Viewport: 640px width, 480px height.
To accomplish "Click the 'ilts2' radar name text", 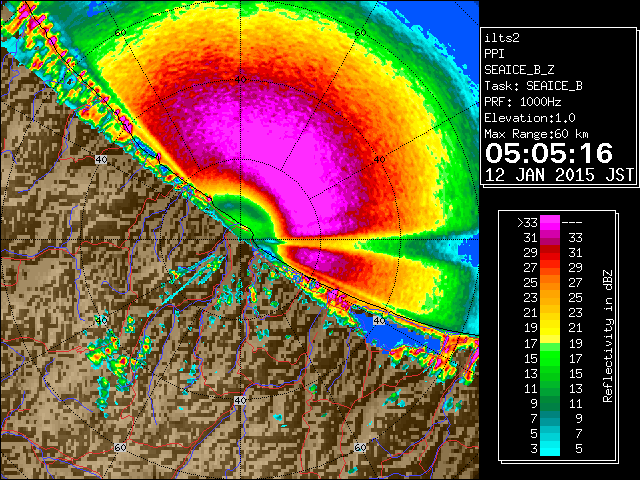I will coord(502,38).
